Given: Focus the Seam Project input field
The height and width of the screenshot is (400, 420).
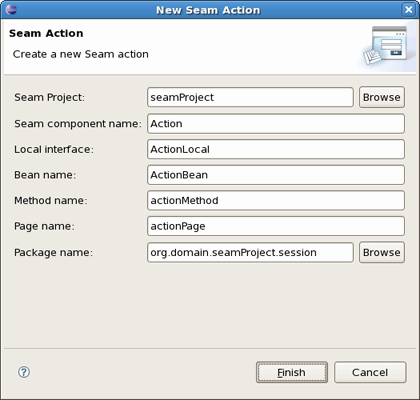Looking at the screenshot, I should (x=250, y=97).
